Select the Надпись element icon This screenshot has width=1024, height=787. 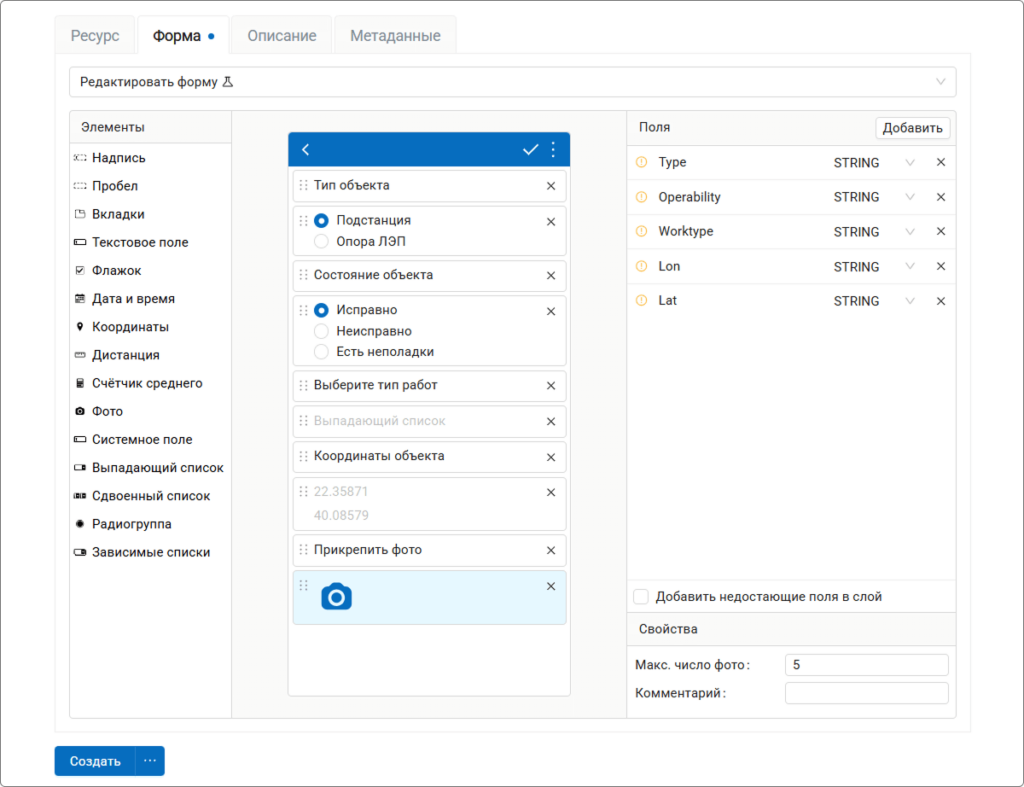tap(80, 157)
